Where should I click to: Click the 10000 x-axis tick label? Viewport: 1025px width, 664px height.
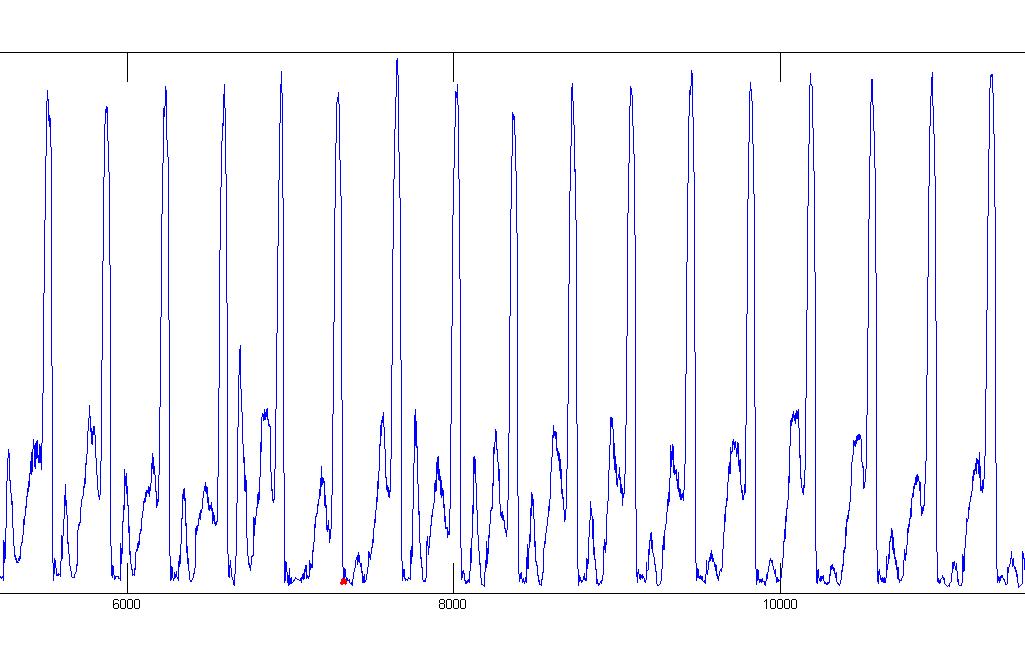click(x=779, y=604)
